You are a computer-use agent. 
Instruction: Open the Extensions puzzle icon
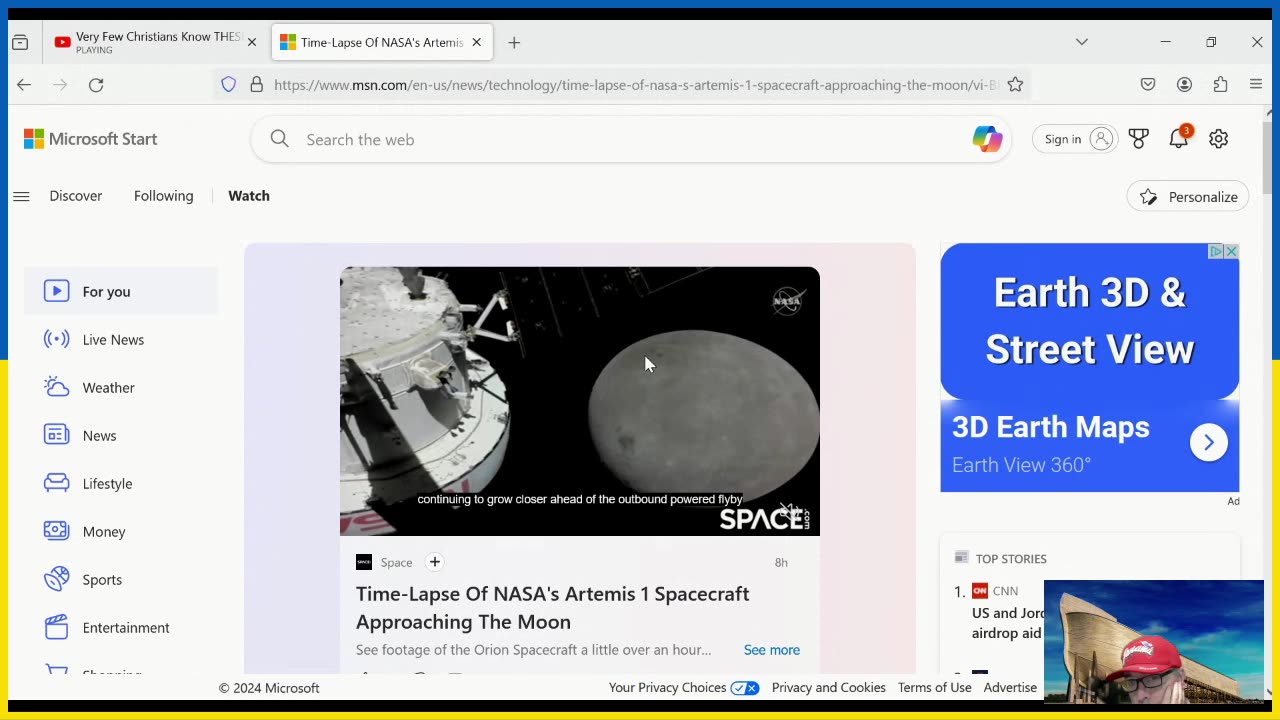click(1220, 85)
